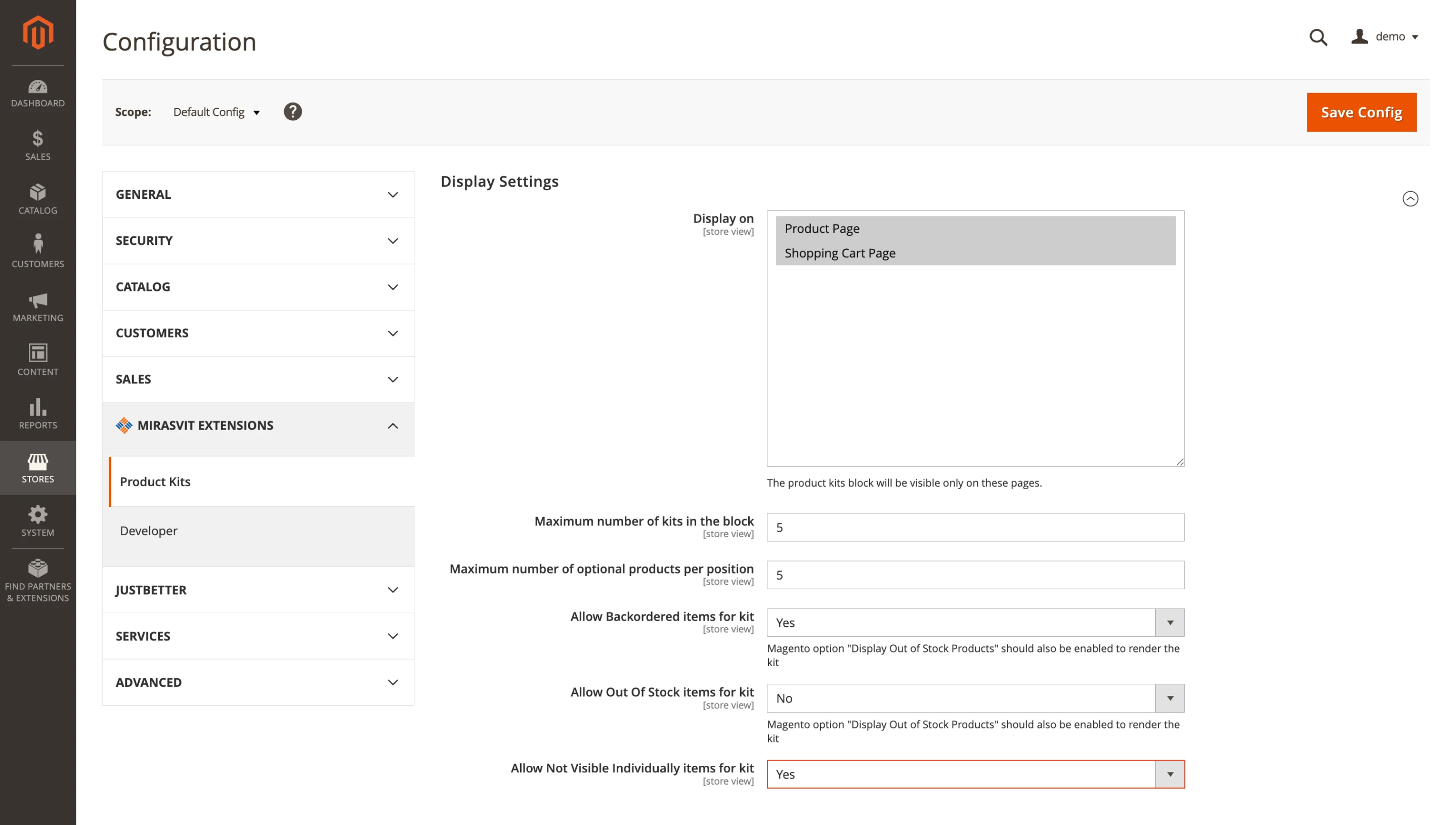
Task: Expand the ADVANCED configuration section
Action: point(258,682)
